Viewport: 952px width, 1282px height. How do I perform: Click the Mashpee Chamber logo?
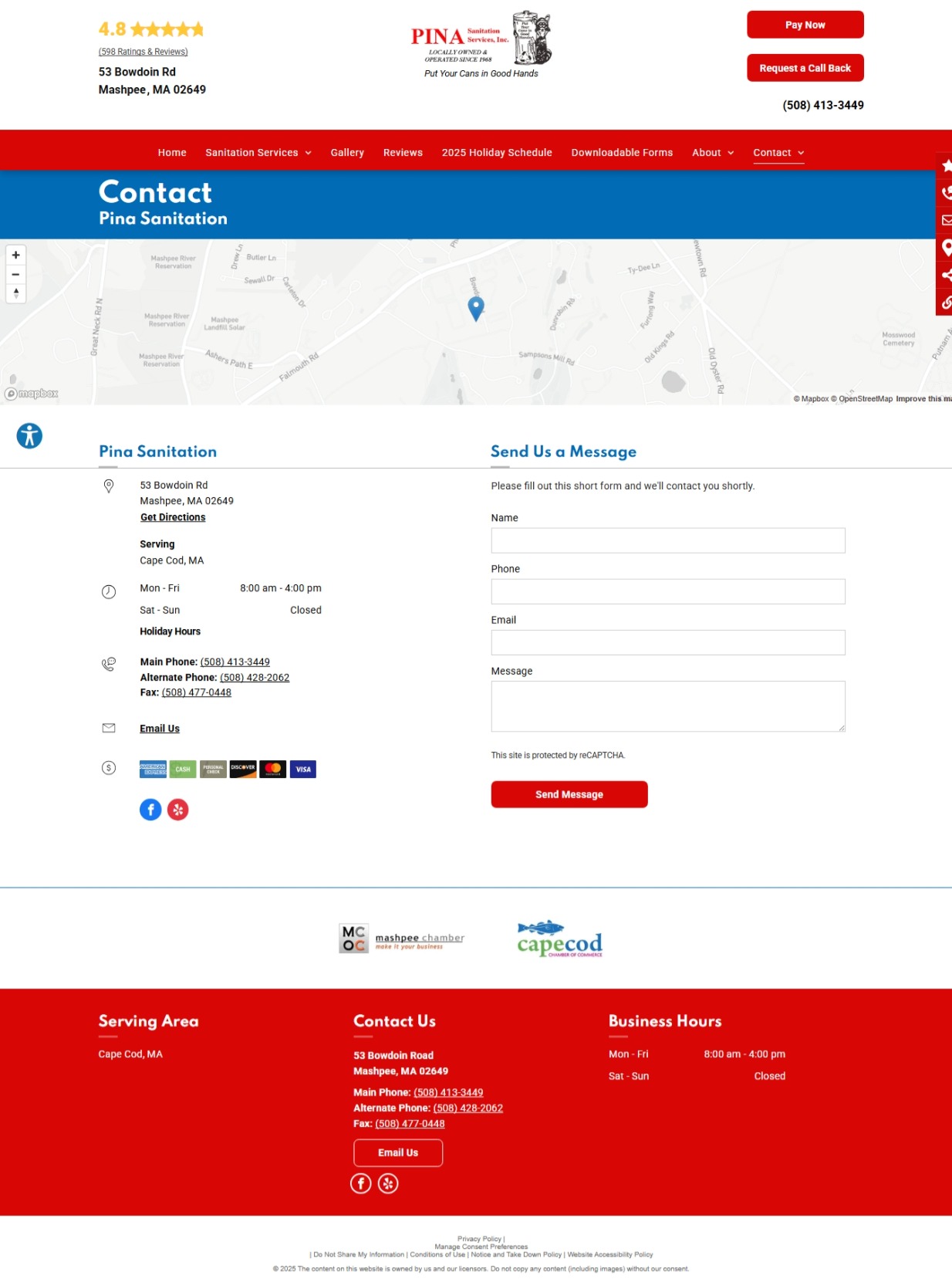coord(402,939)
